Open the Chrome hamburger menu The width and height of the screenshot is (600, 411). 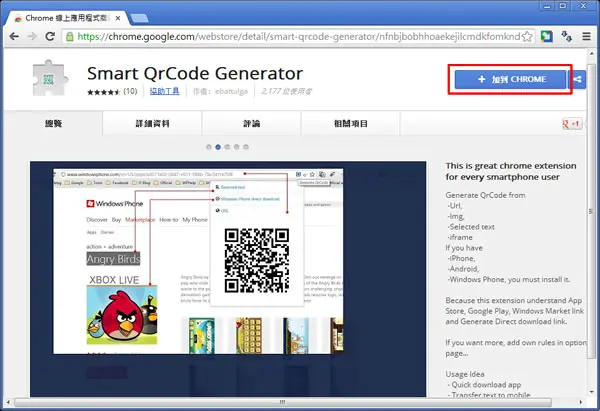(x=586, y=36)
